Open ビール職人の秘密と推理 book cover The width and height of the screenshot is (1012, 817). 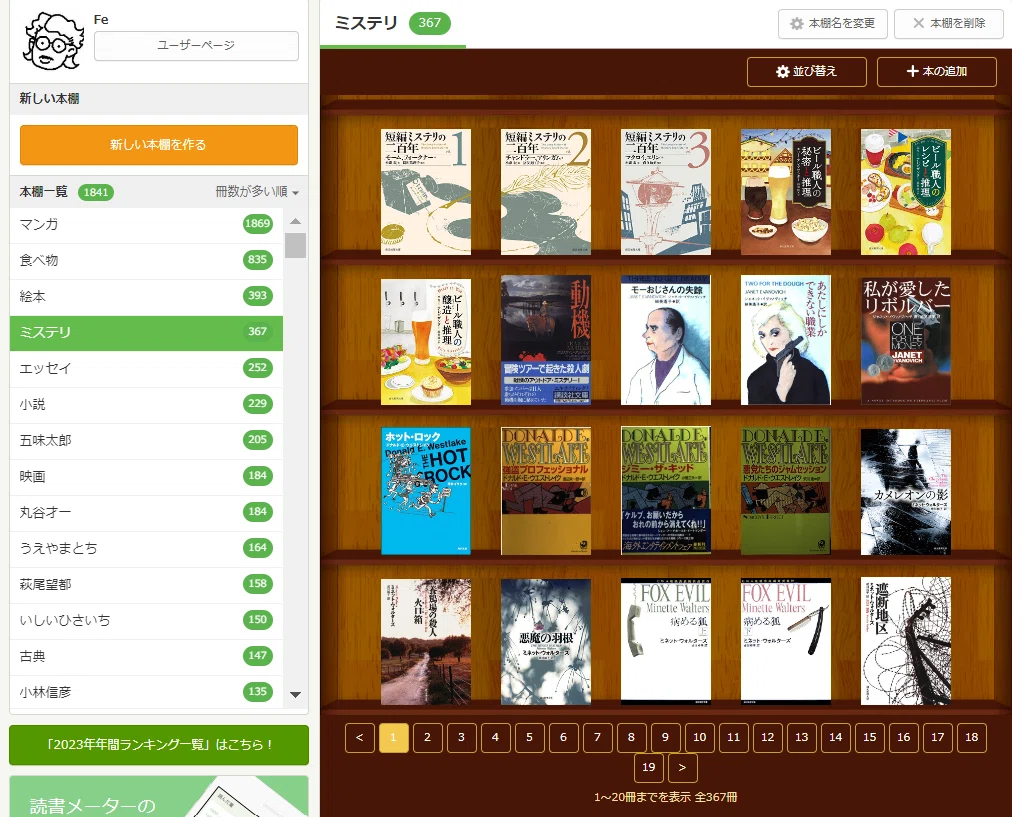786,192
